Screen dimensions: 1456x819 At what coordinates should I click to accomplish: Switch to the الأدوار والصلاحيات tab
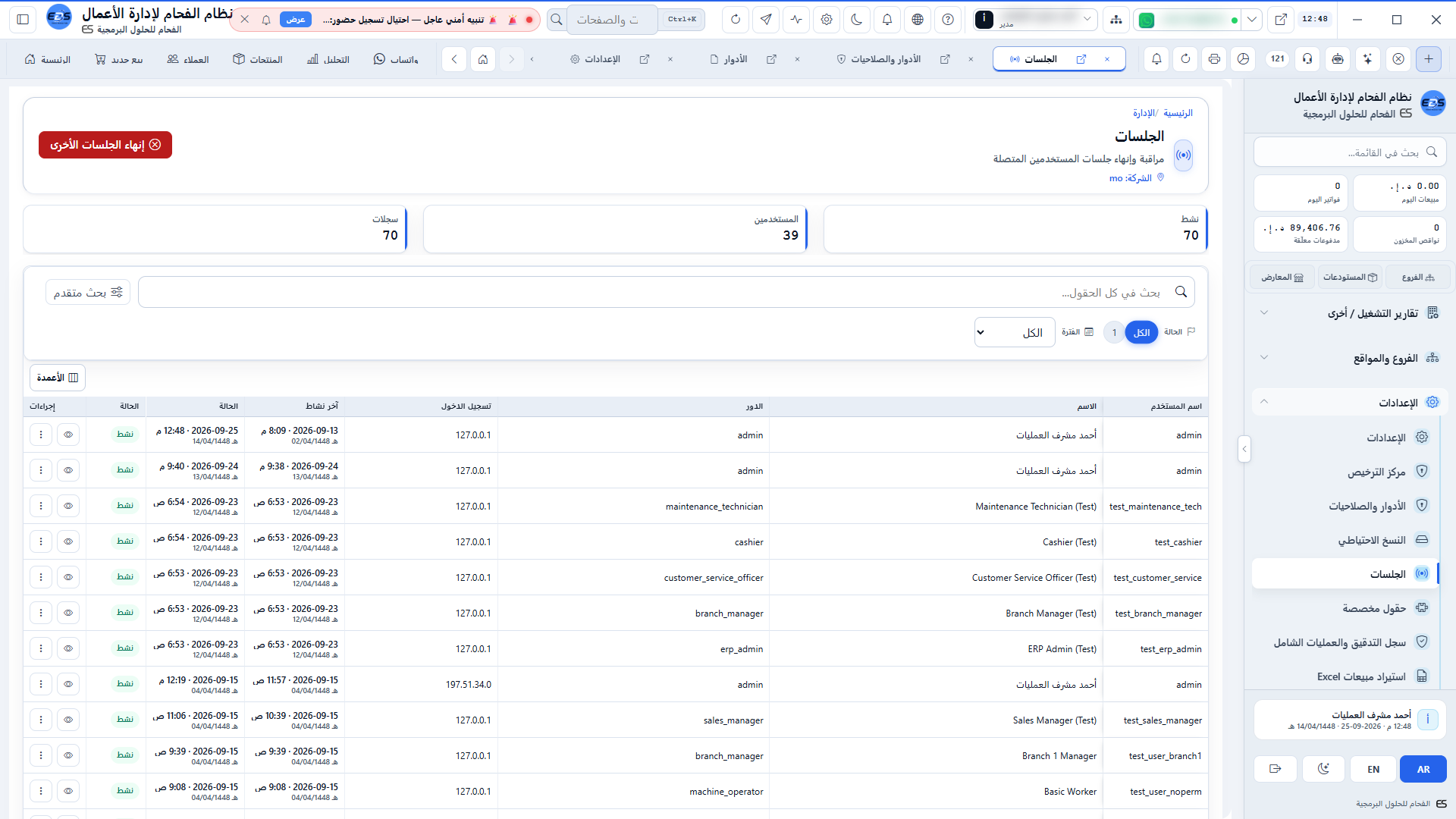[885, 59]
